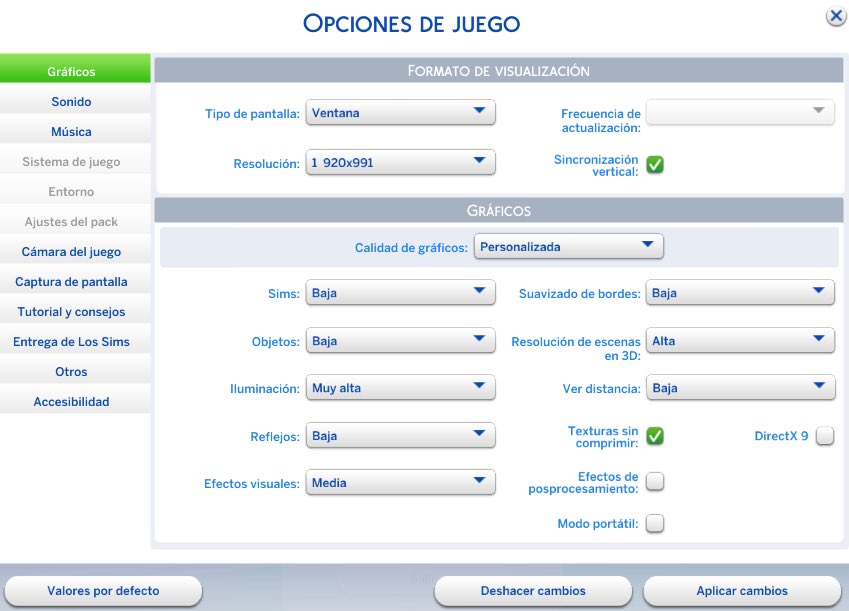
Task: Close the Opciones de juego dialog
Action: [x=835, y=16]
